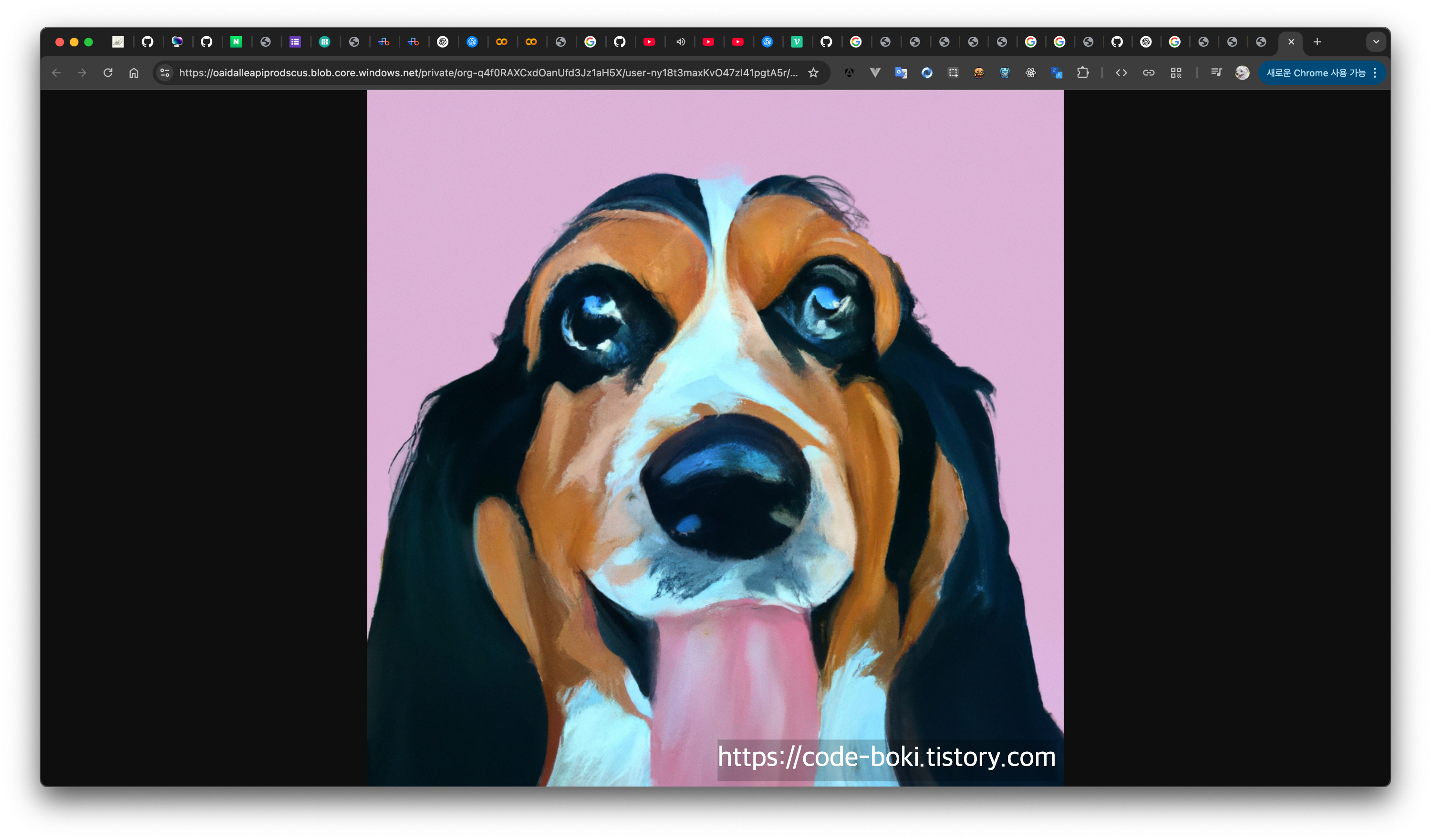
Task: Create a QR code for this page
Action: click(x=1176, y=73)
